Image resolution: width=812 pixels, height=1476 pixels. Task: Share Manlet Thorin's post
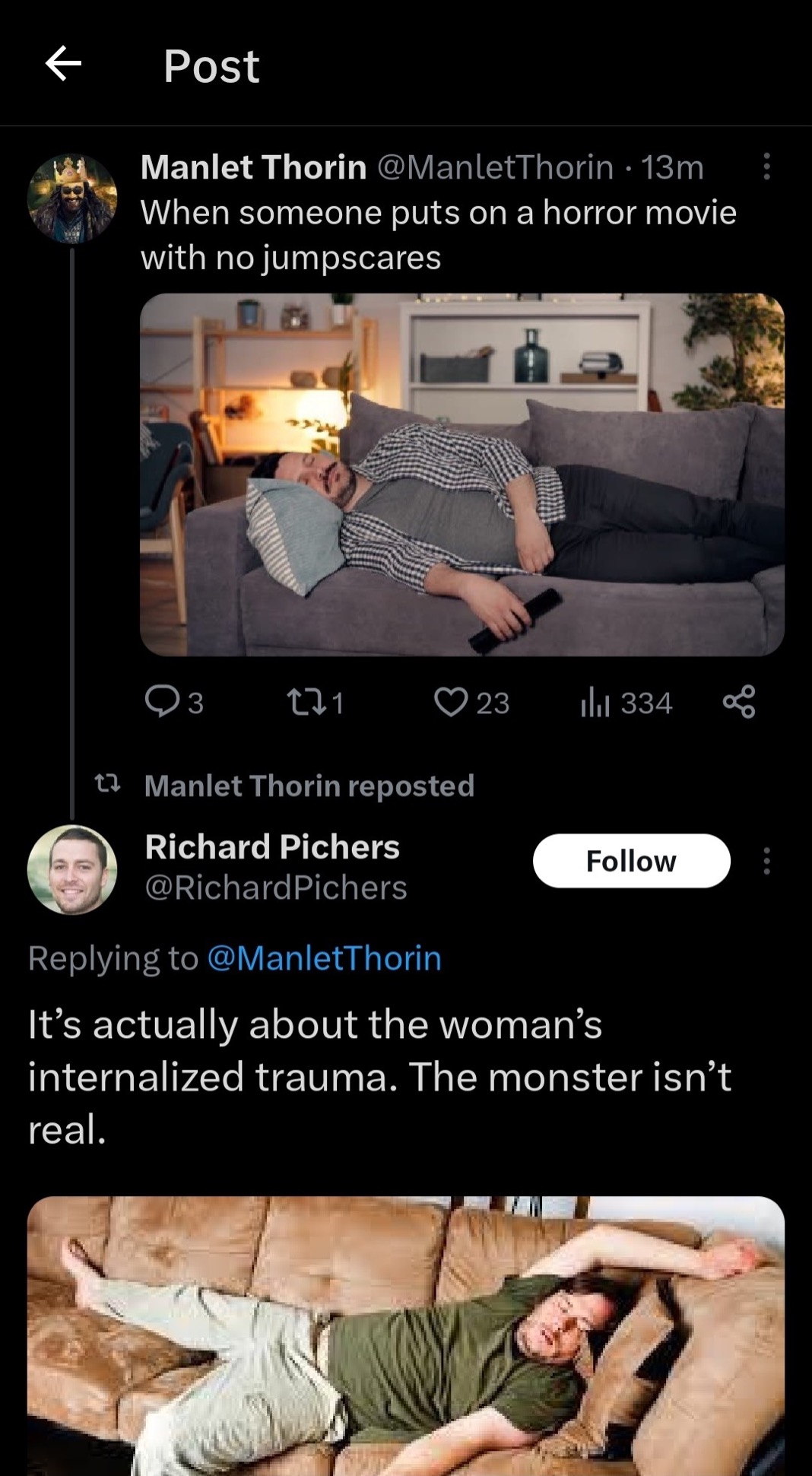click(x=739, y=701)
